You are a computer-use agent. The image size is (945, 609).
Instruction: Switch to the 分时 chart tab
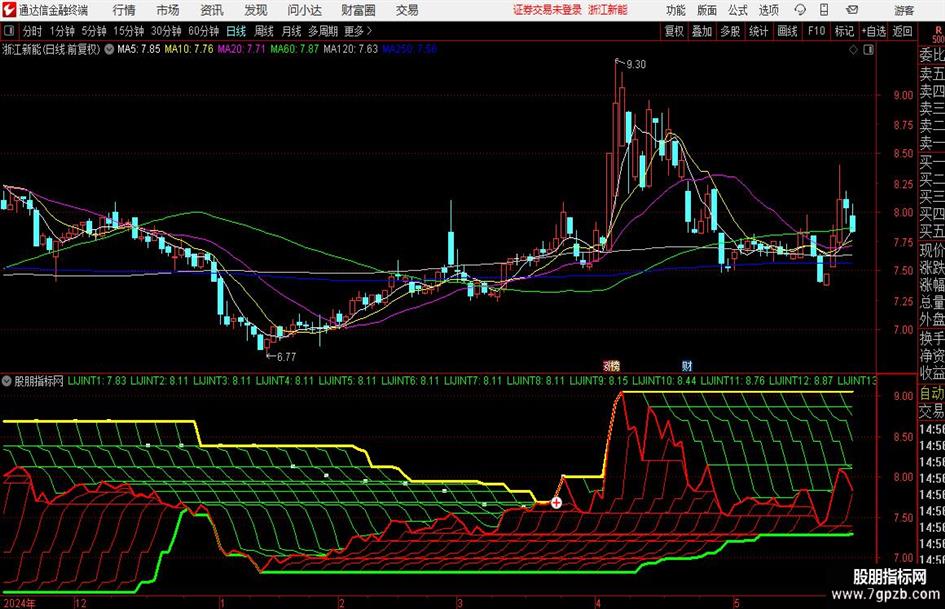[x=32, y=31]
